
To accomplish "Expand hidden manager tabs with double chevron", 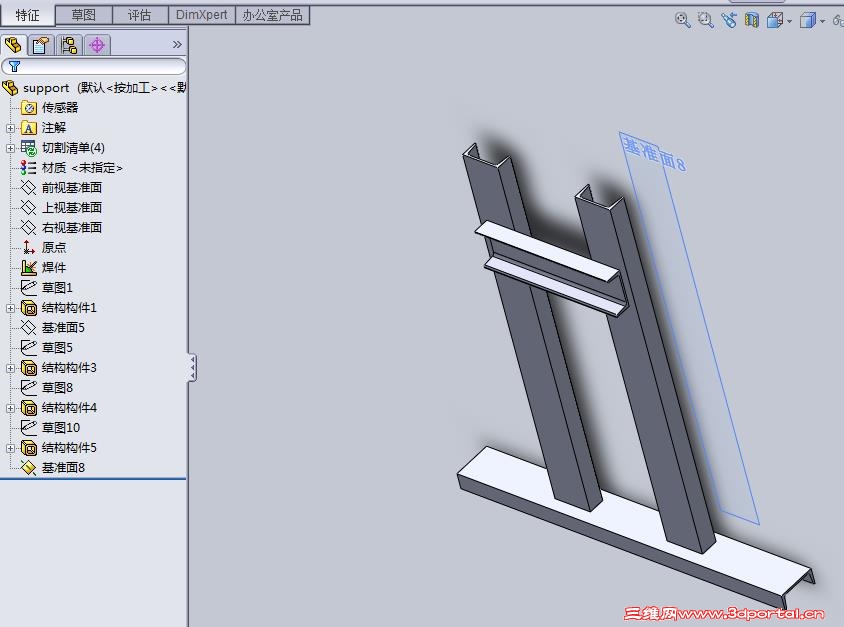I will [x=177, y=45].
